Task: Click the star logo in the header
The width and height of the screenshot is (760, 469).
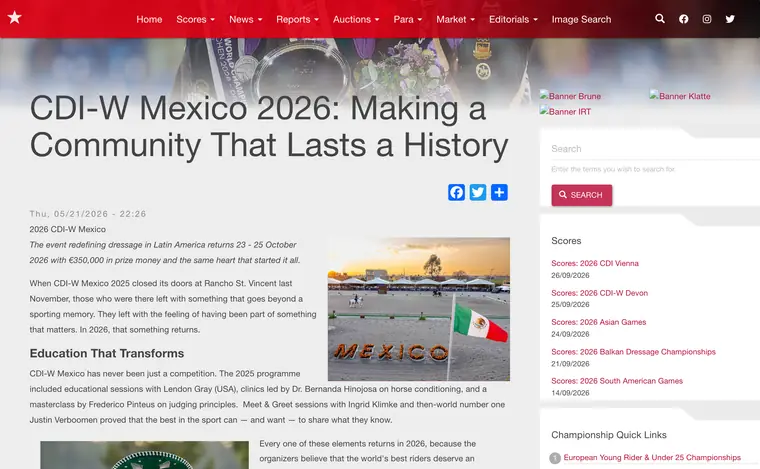Action: [15, 17]
